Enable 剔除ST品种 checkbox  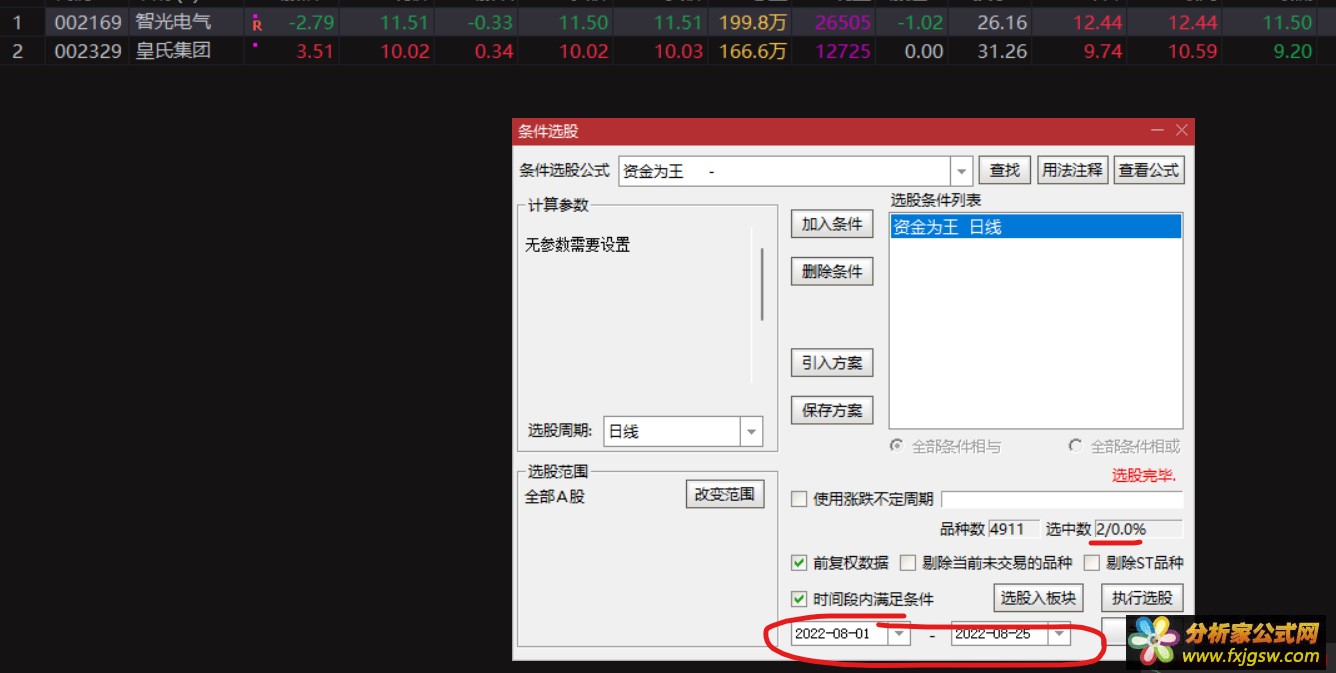[1092, 563]
